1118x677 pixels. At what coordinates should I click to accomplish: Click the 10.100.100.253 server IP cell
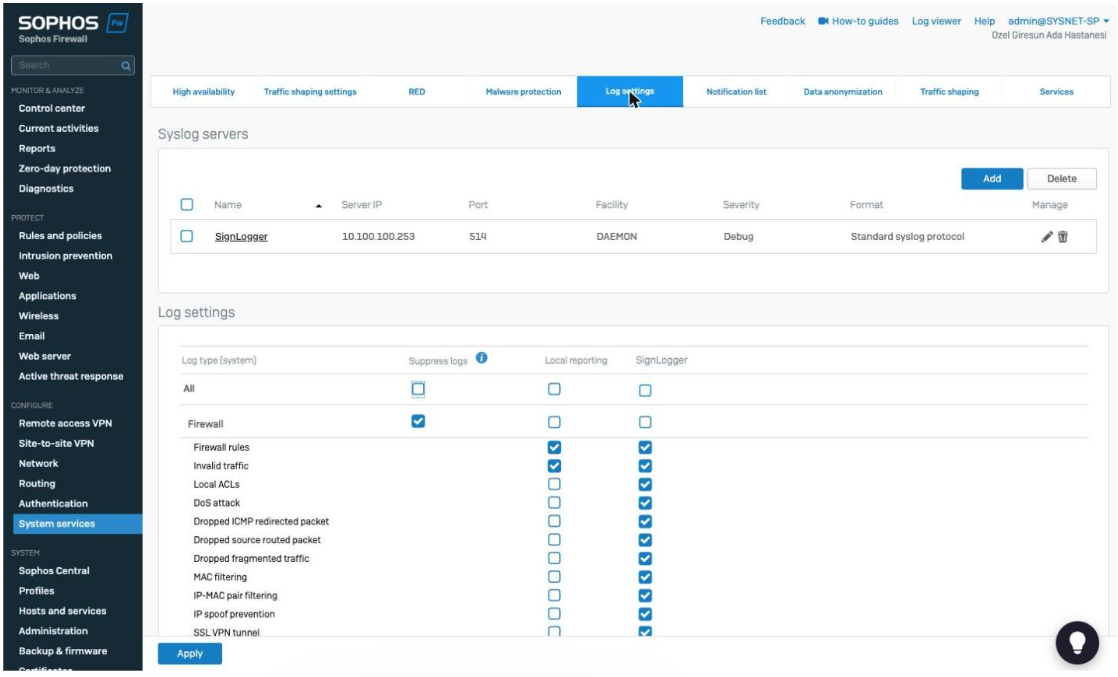point(378,237)
